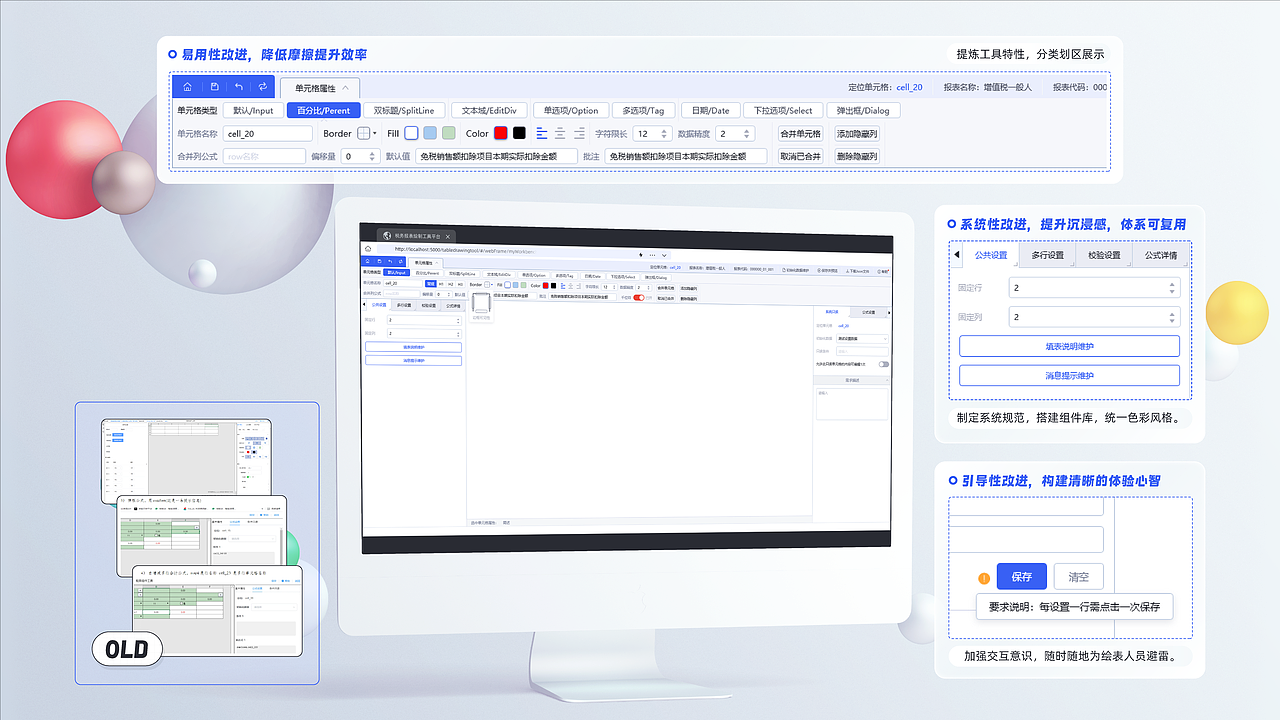Click the 消息提示维护 button in the right card
Viewport: 1280px width, 720px height.
coord(1069,376)
